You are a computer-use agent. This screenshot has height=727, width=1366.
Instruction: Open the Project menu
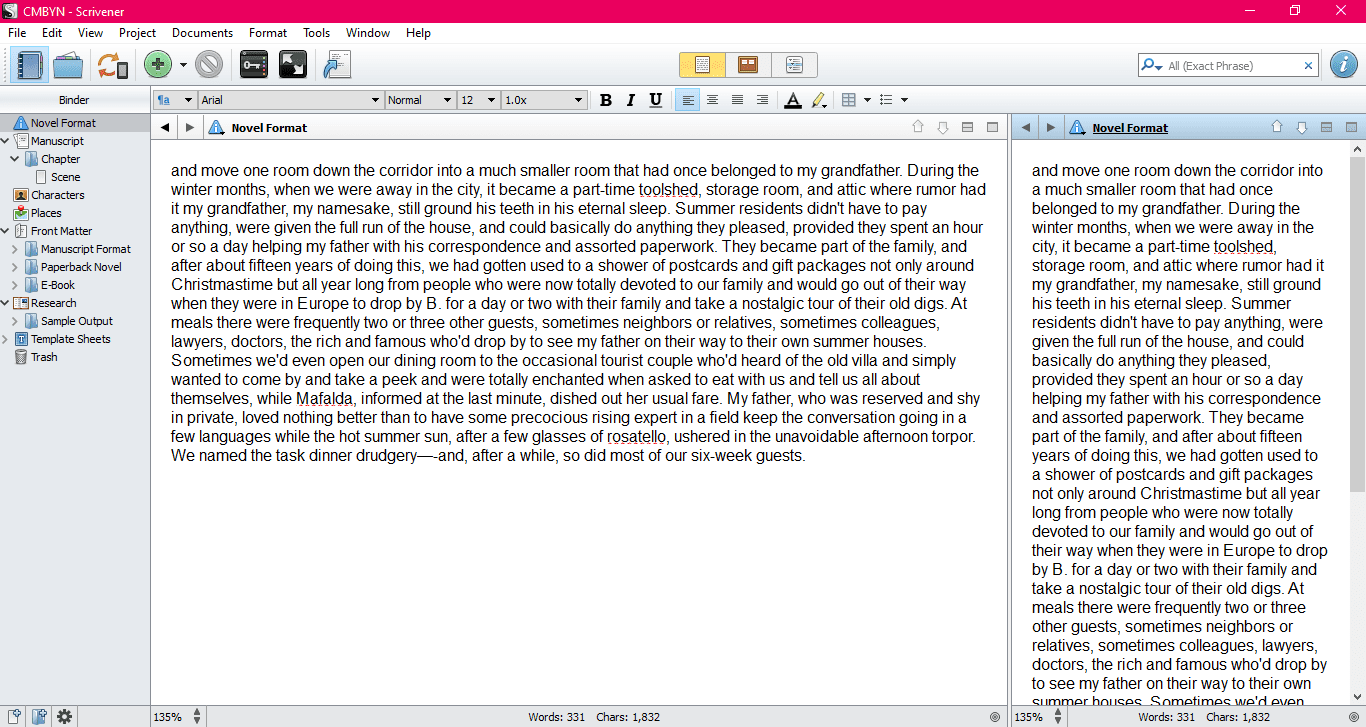(137, 33)
